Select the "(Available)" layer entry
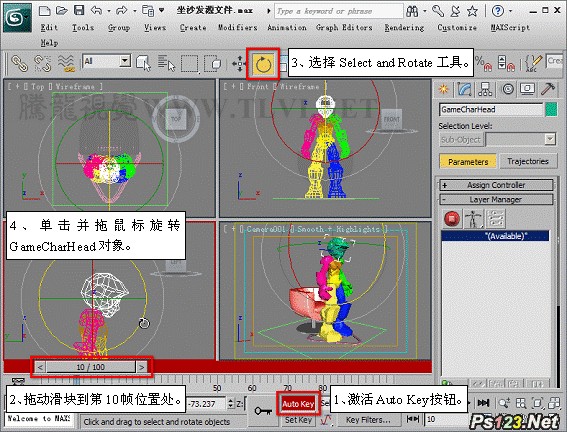The image size is (567, 432). [x=495, y=236]
